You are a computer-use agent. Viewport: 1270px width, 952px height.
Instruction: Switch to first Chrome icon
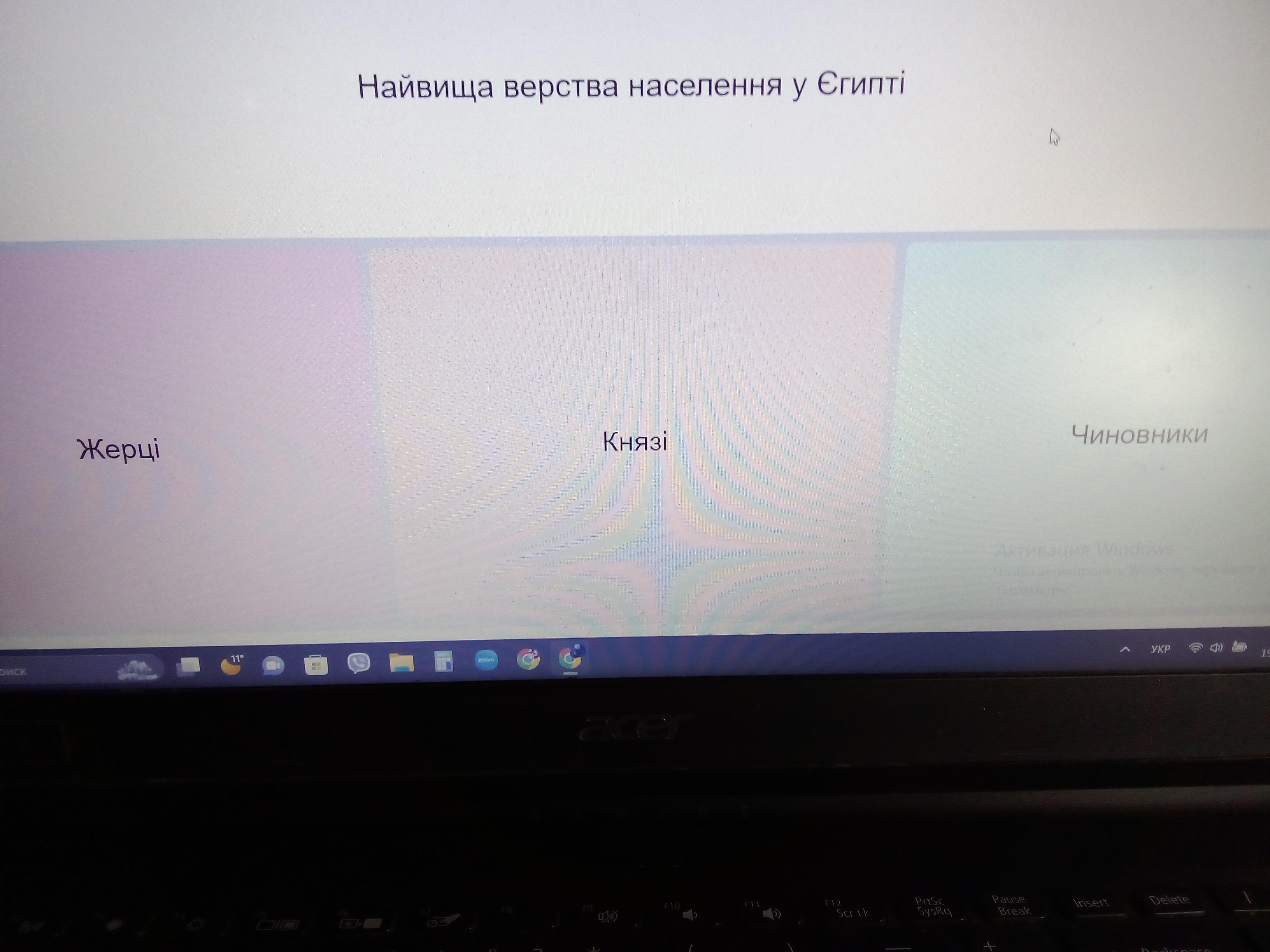point(528,659)
